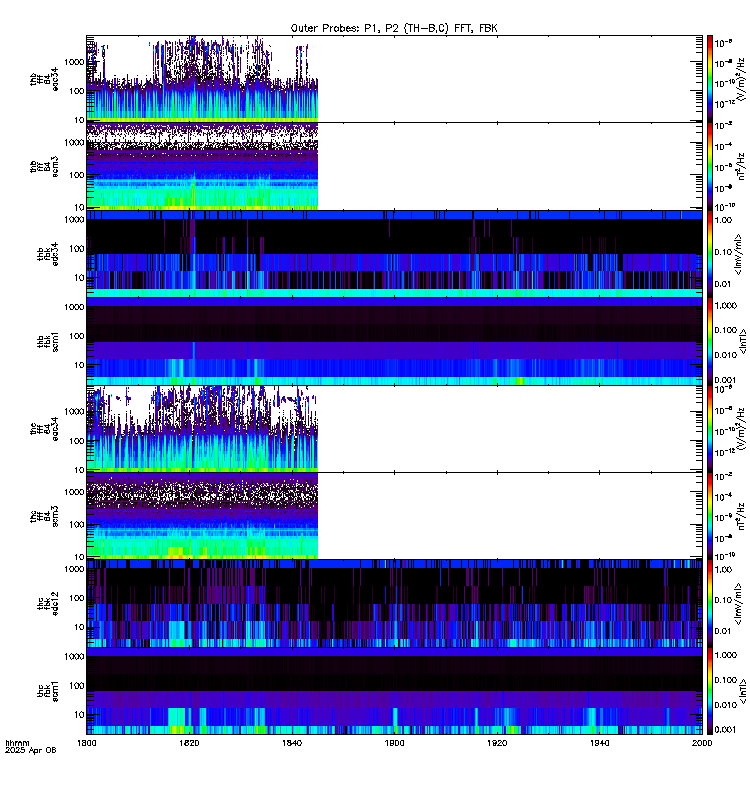750x800 pixels.
Task: Click the plot title 'Outer Probes: P1, P2 (TH-B,C) FFT, FBK'
Action: click(x=394, y=28)
